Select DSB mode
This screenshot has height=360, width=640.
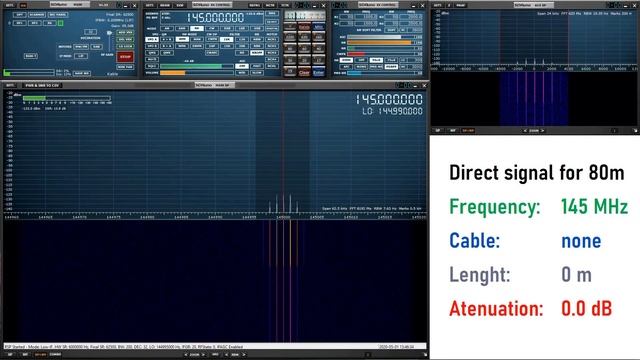point(227,29)
